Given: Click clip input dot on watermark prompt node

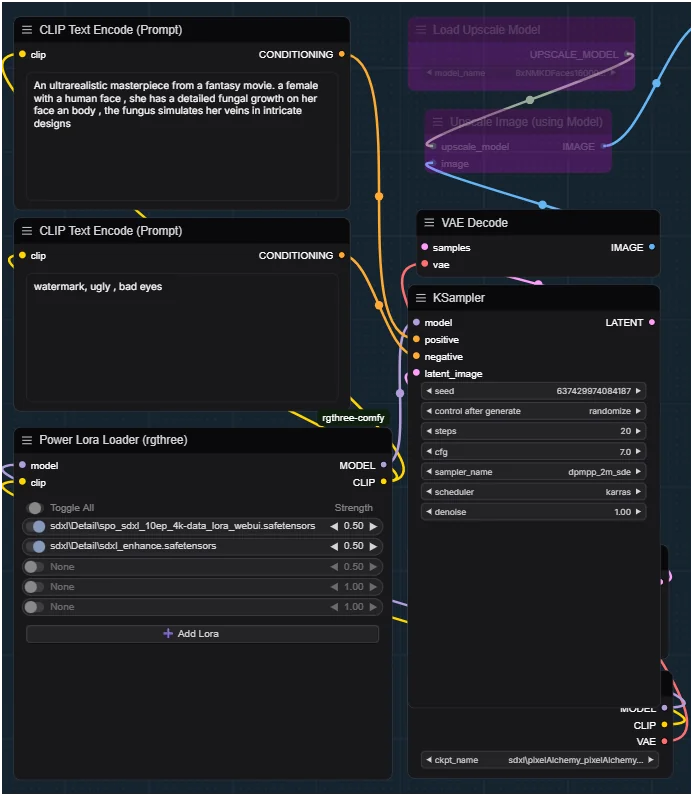Looking at the screenshot, I should coord(22,255).
